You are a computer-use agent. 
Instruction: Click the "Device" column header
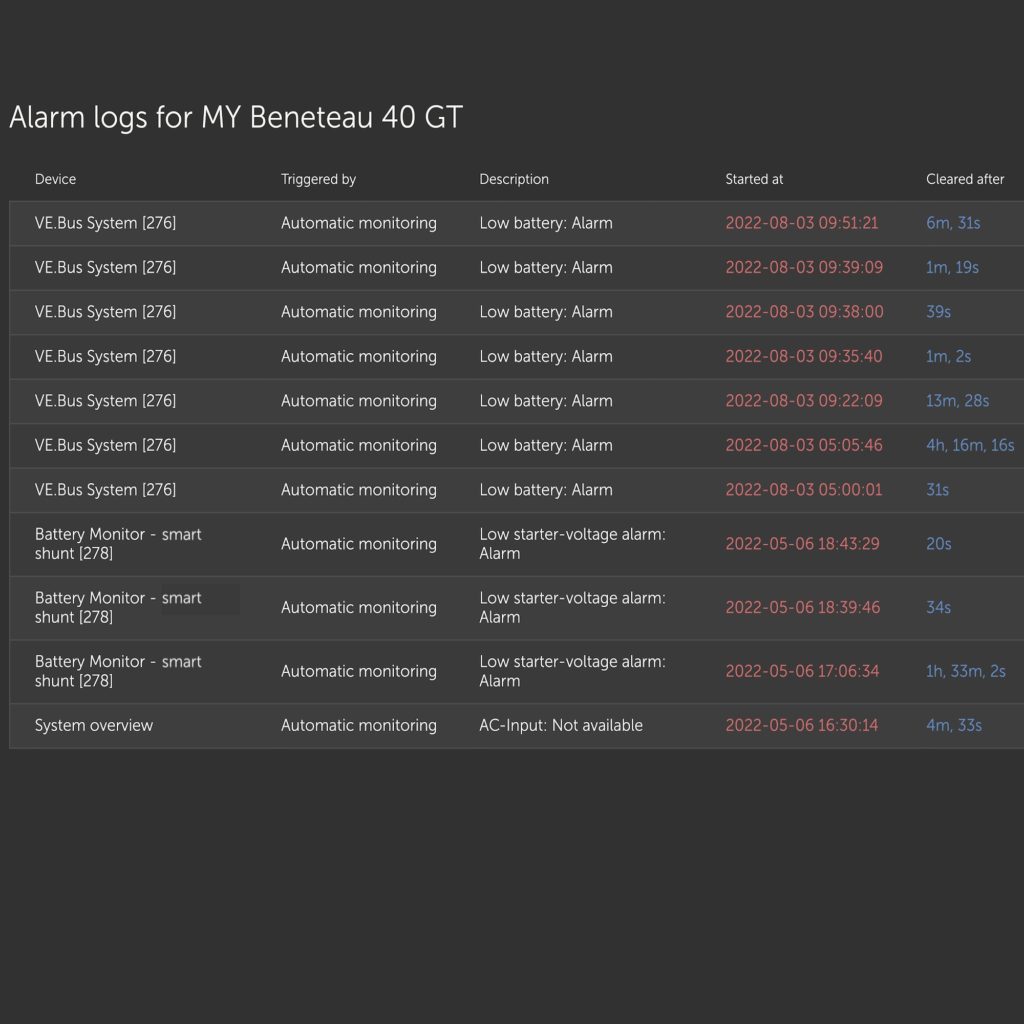[56, 179]
